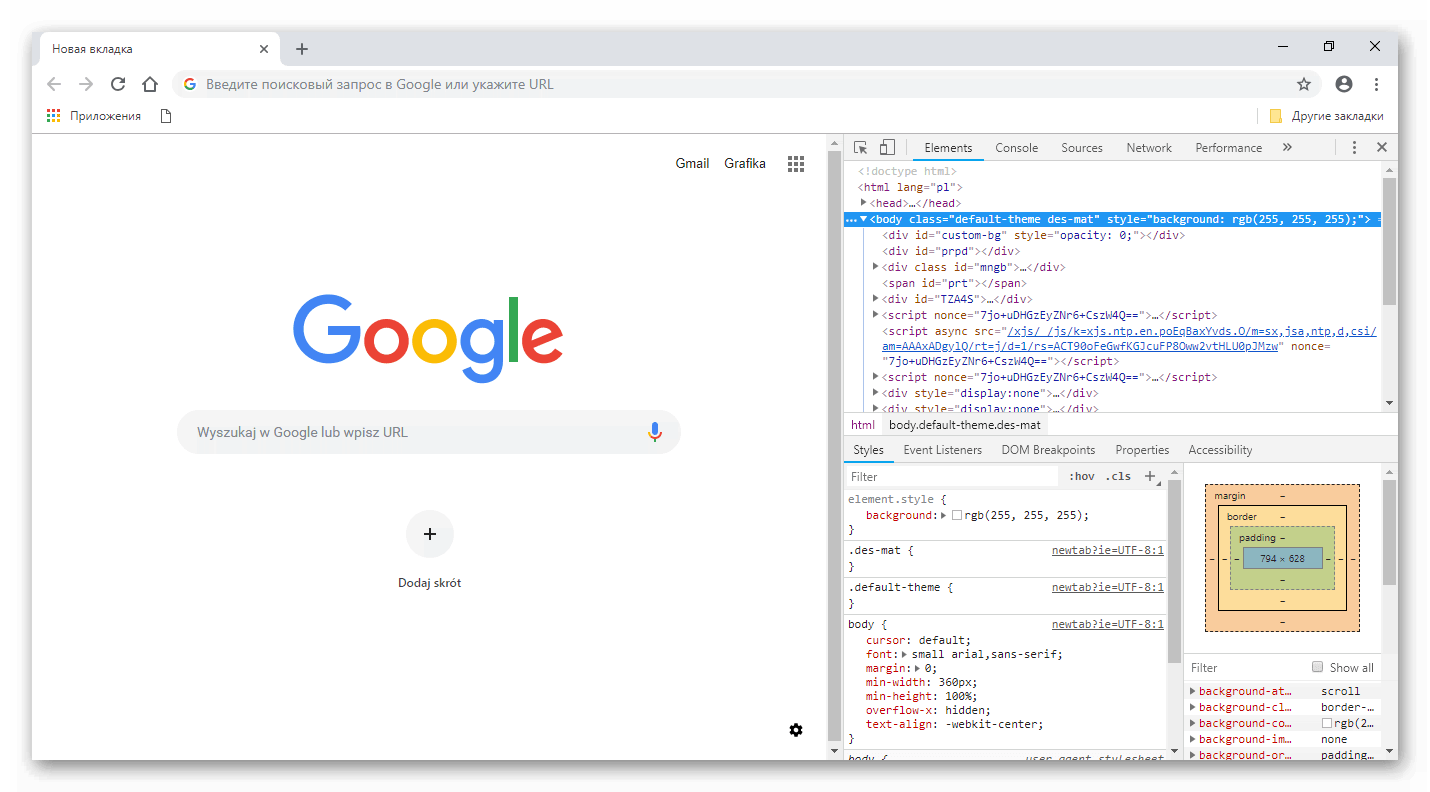Open the Grafika link
1430x792 pixels.
click(745, 164)
